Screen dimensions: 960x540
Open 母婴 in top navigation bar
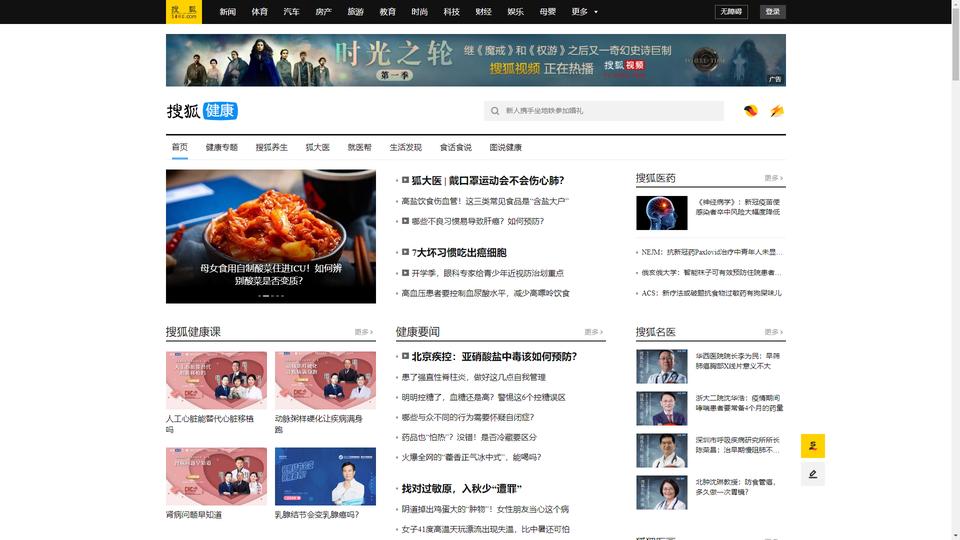point(547,12)
